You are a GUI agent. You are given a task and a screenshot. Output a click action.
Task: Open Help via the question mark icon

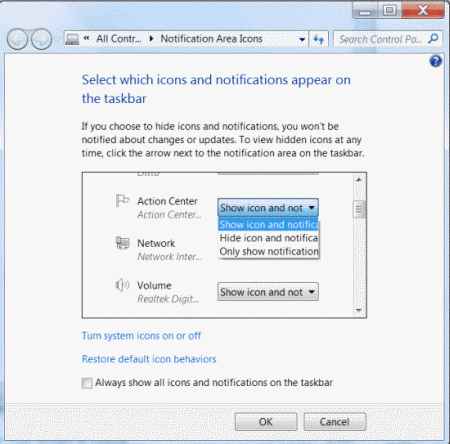tap(436, 61)
